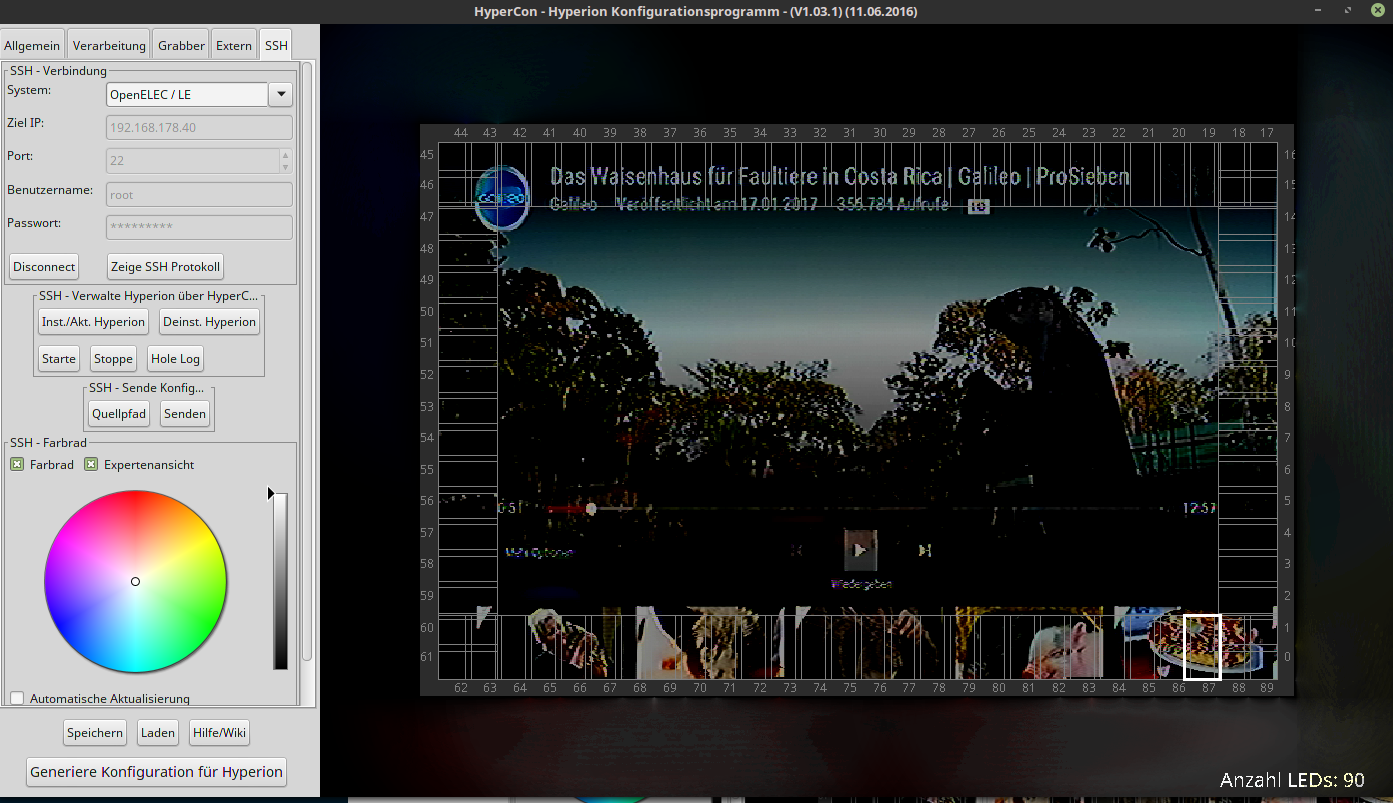Click the black triangle brightness slider handle
Screen dimensions: 1393x803
click(270, 493)
